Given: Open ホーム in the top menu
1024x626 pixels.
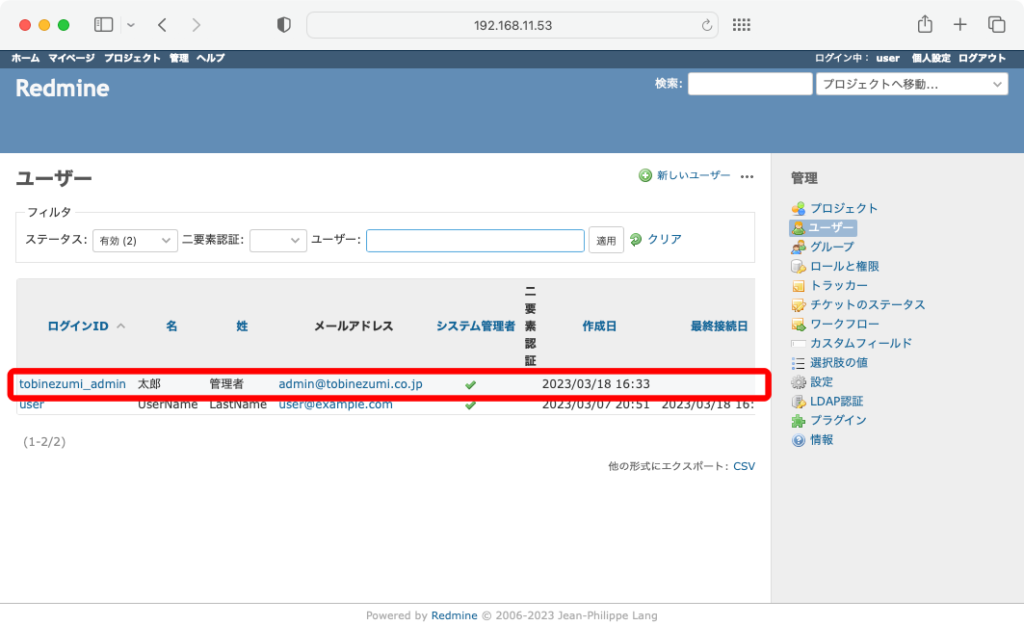Looking at the screenshot, I should coord(25,58).
